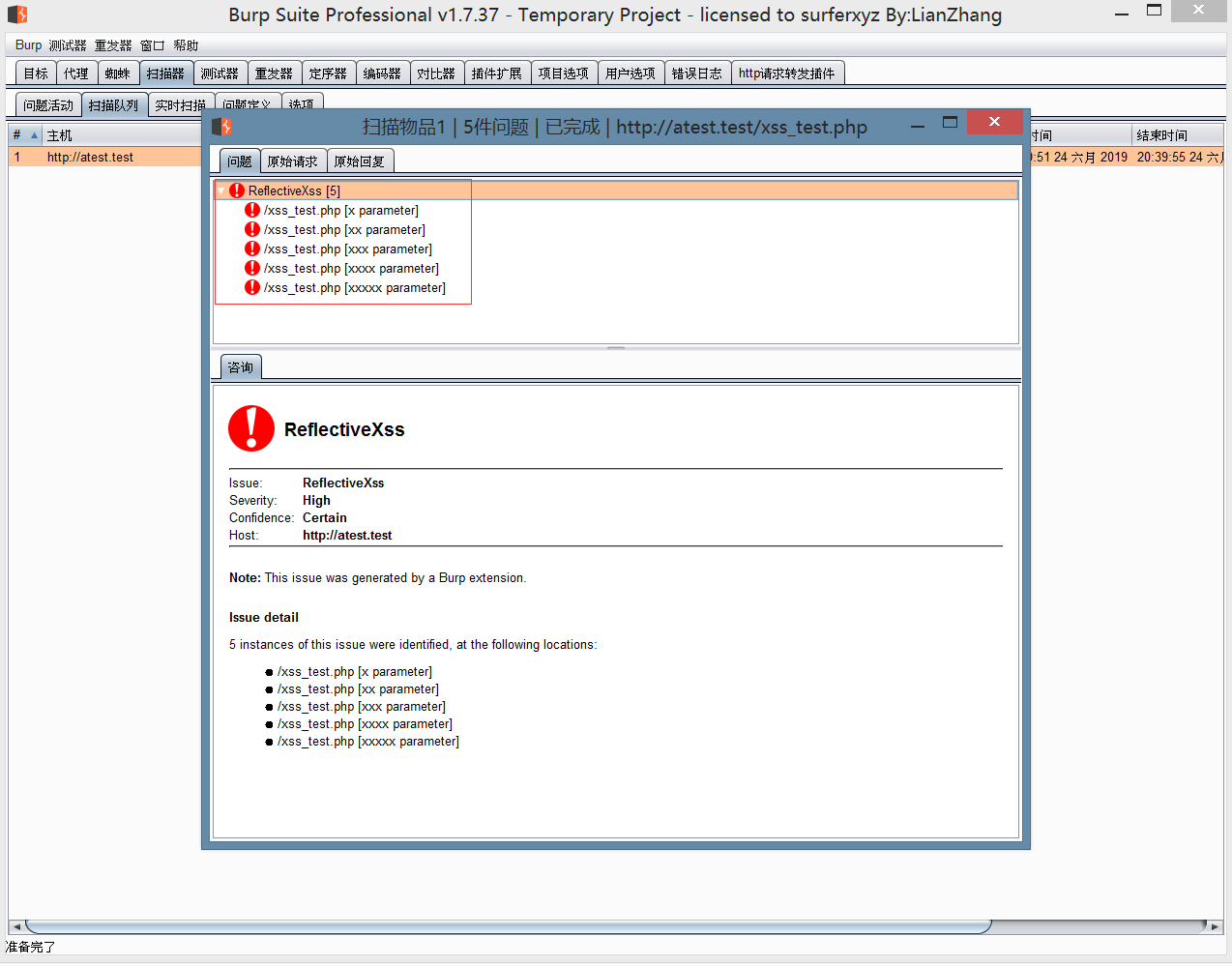Select the 扫描队列 sub-tab
This screenshot has height=966, width=1232.
(113, 105)
